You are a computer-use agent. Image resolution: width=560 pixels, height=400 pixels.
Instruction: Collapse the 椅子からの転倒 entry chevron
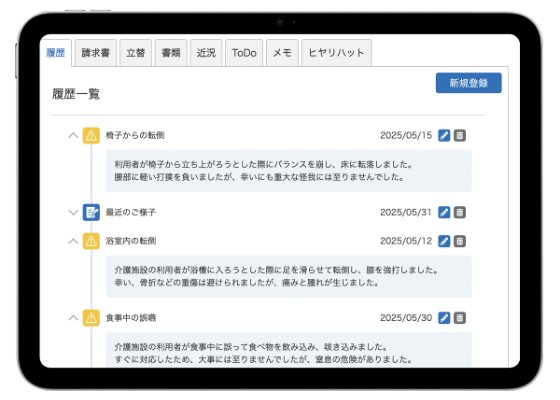[x=73, y=135]
